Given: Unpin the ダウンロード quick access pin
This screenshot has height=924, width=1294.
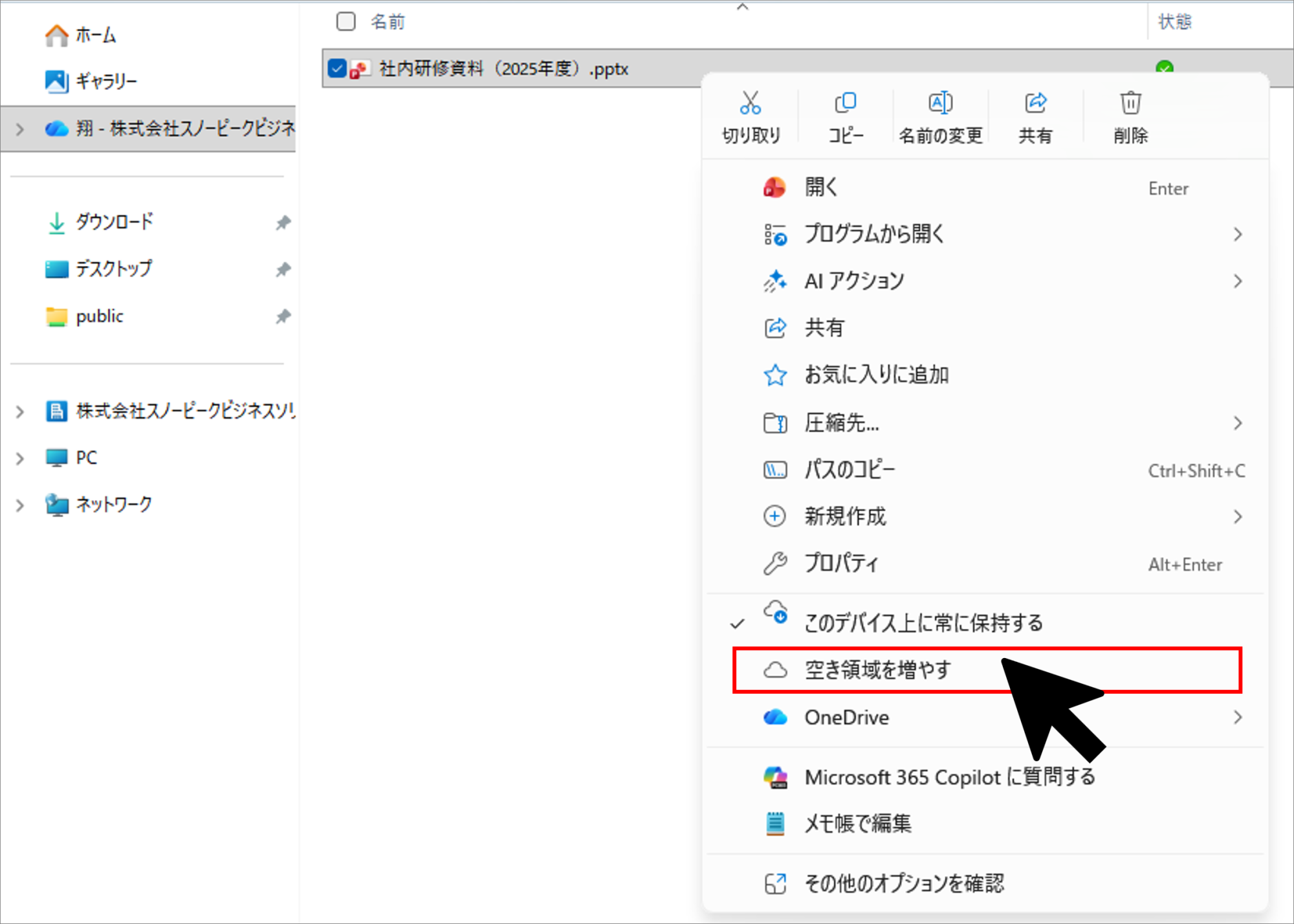Looking at the screenshot, I should coord(283,223).
